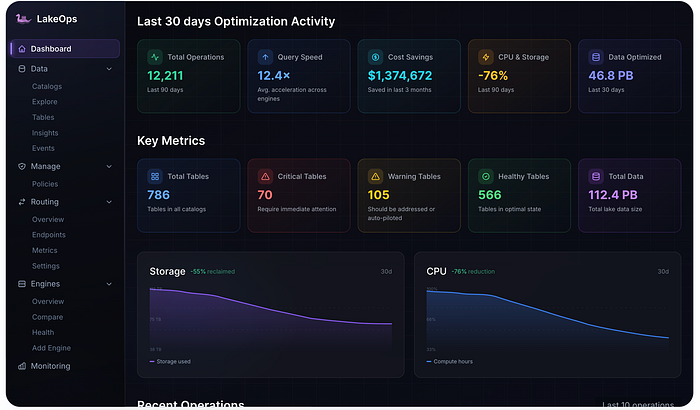Select Insights in the sidebar
Image resolution: width=700 pixels, height=410 pixels.
tap(45, 133)
